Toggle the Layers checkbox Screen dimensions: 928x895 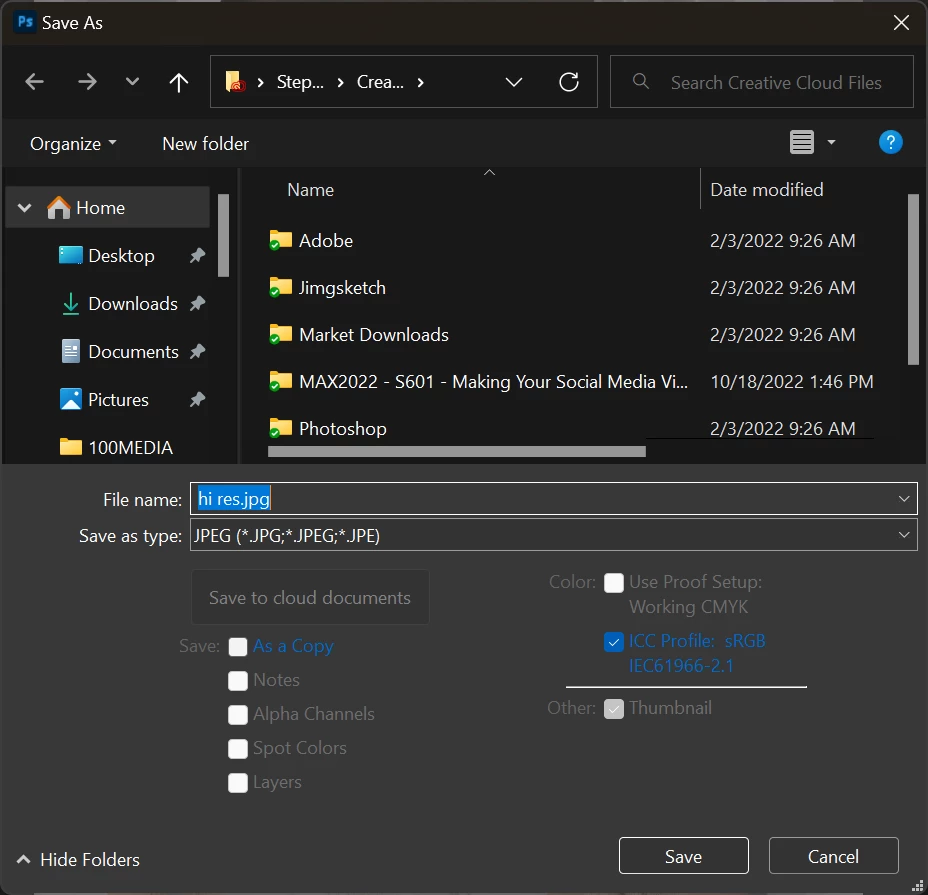click(237, 783)
